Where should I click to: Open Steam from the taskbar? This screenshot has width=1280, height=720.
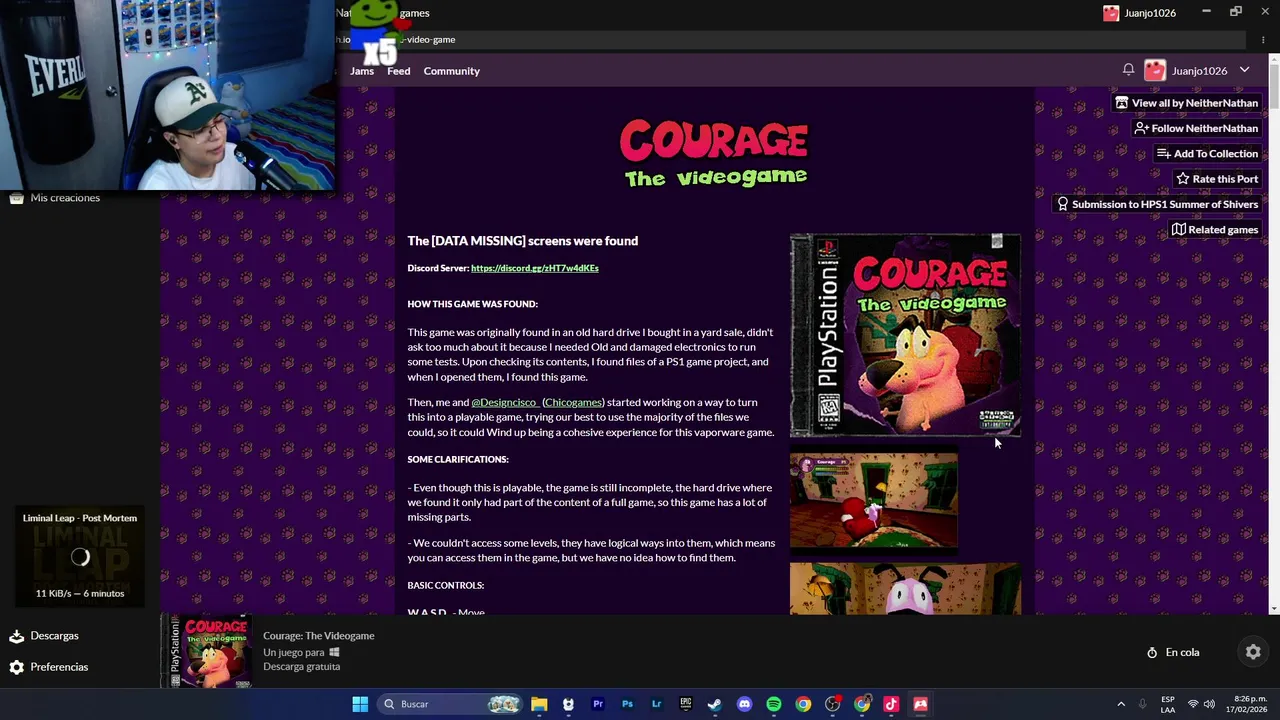(714, 704)
